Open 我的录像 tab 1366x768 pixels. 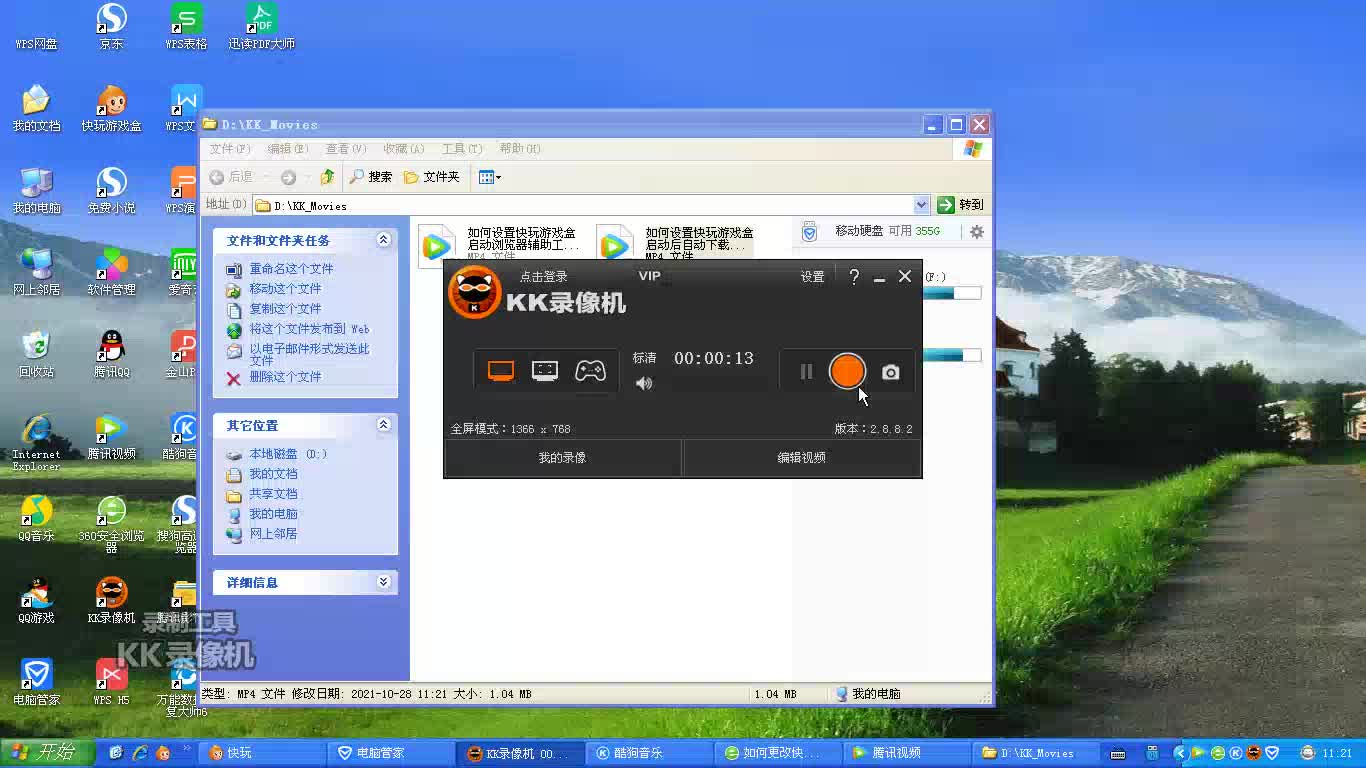(562, 458)
